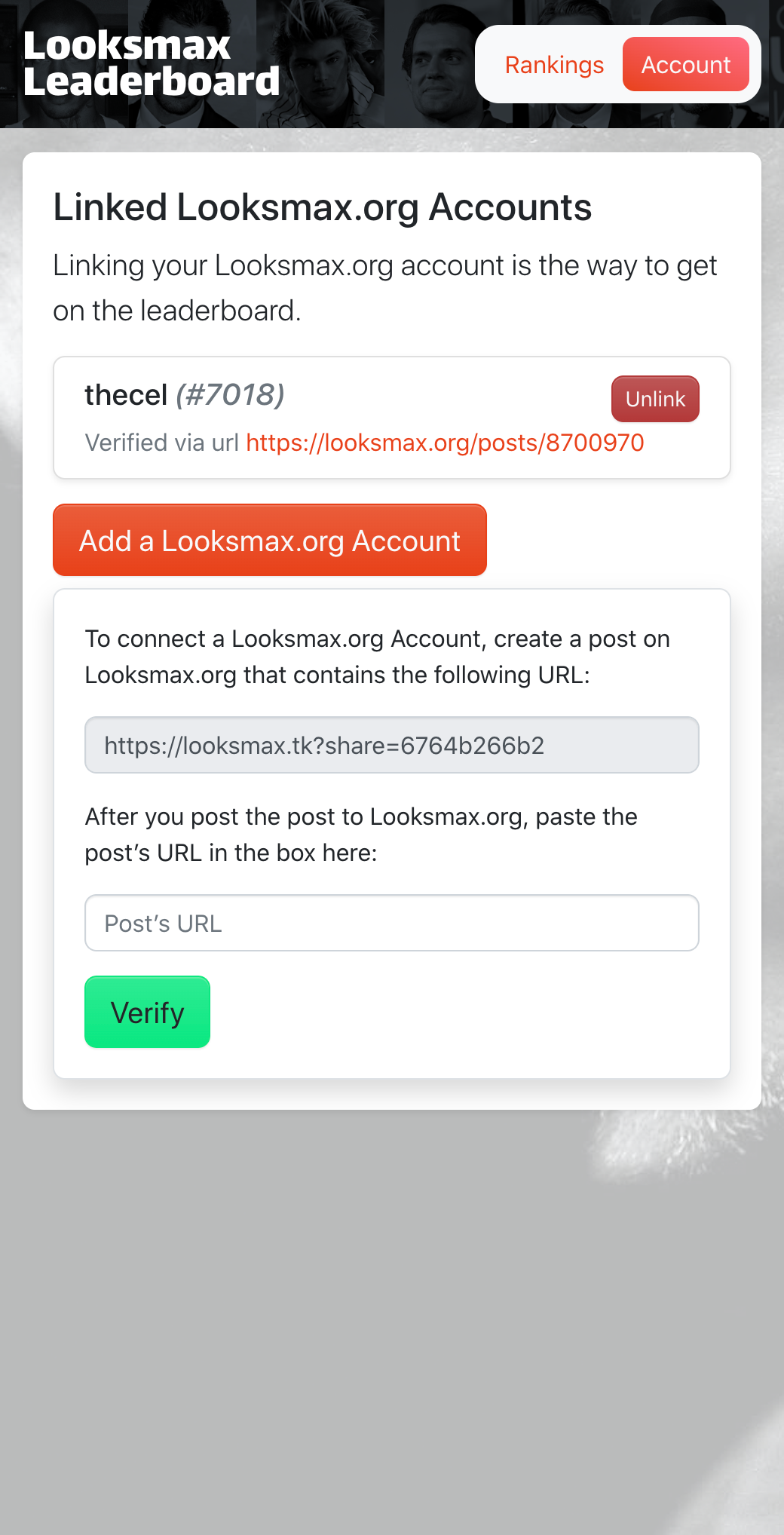Click blank space inside the thecel account card
Viewport: 784px width, 1535px height.
click(452, 395)
